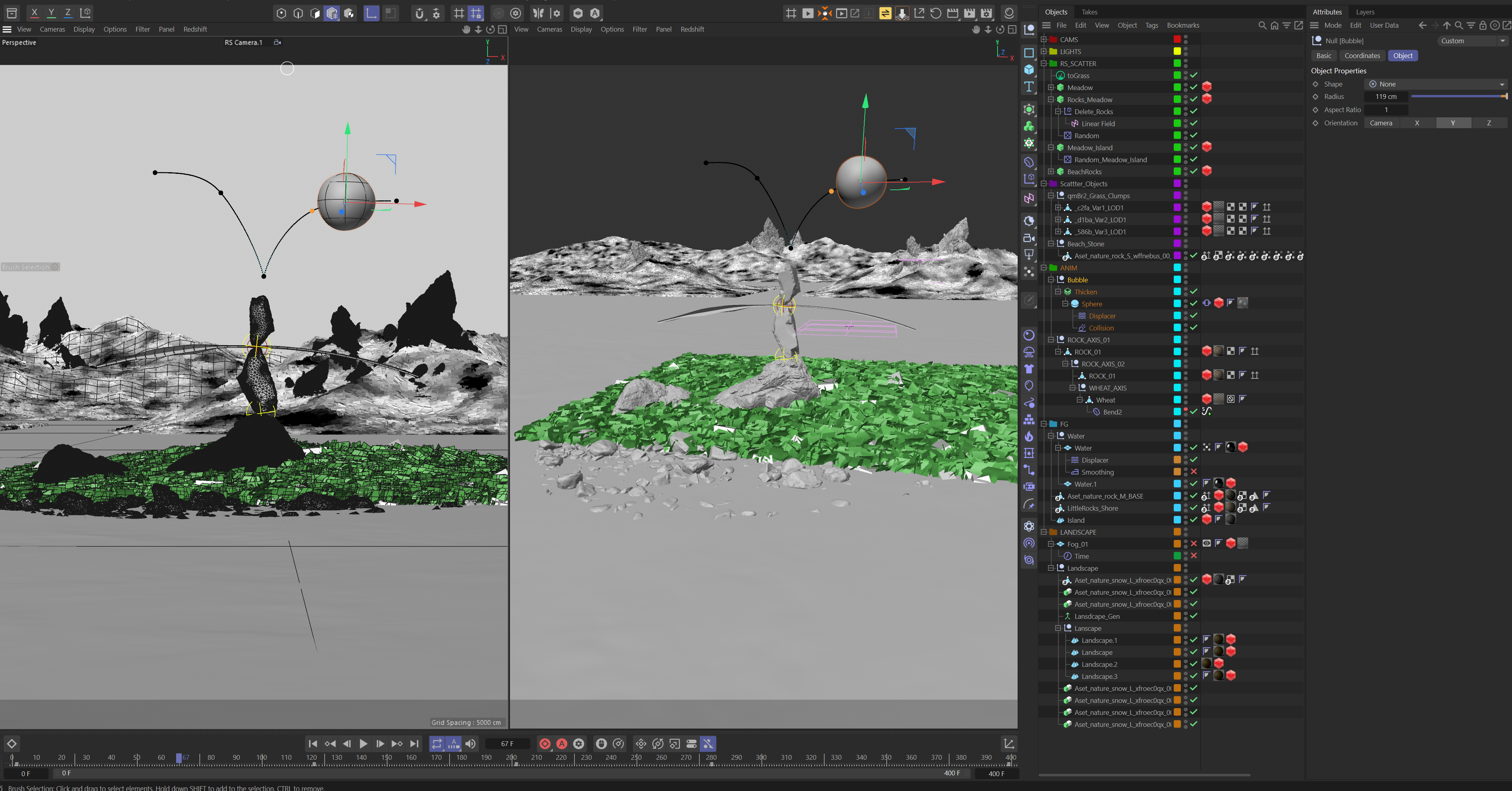Viewport: 1512px width, 791px height.
Task: Click the Reset/undo circular arrow icon
Action: click(x=936, y=13)
